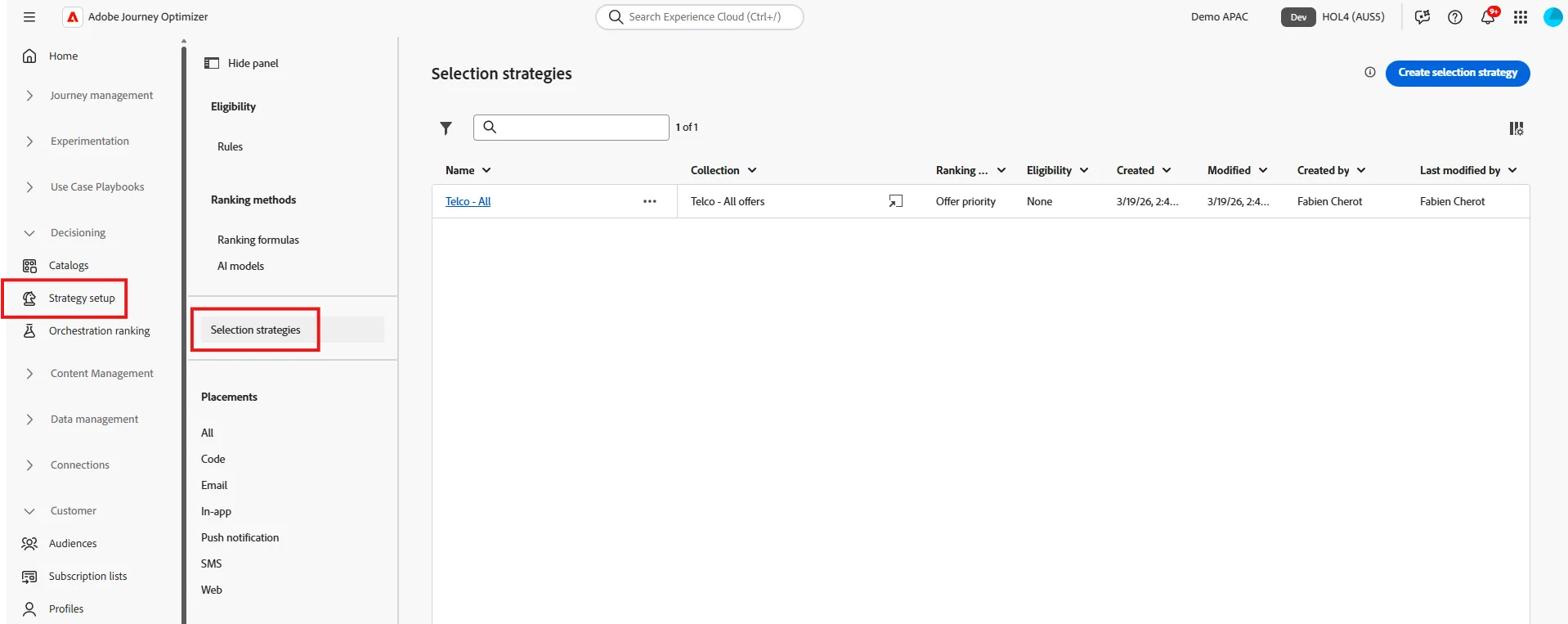Screen dimensions: 1568x624
Task: Open the notifications bell
Action: point(1488,17)
